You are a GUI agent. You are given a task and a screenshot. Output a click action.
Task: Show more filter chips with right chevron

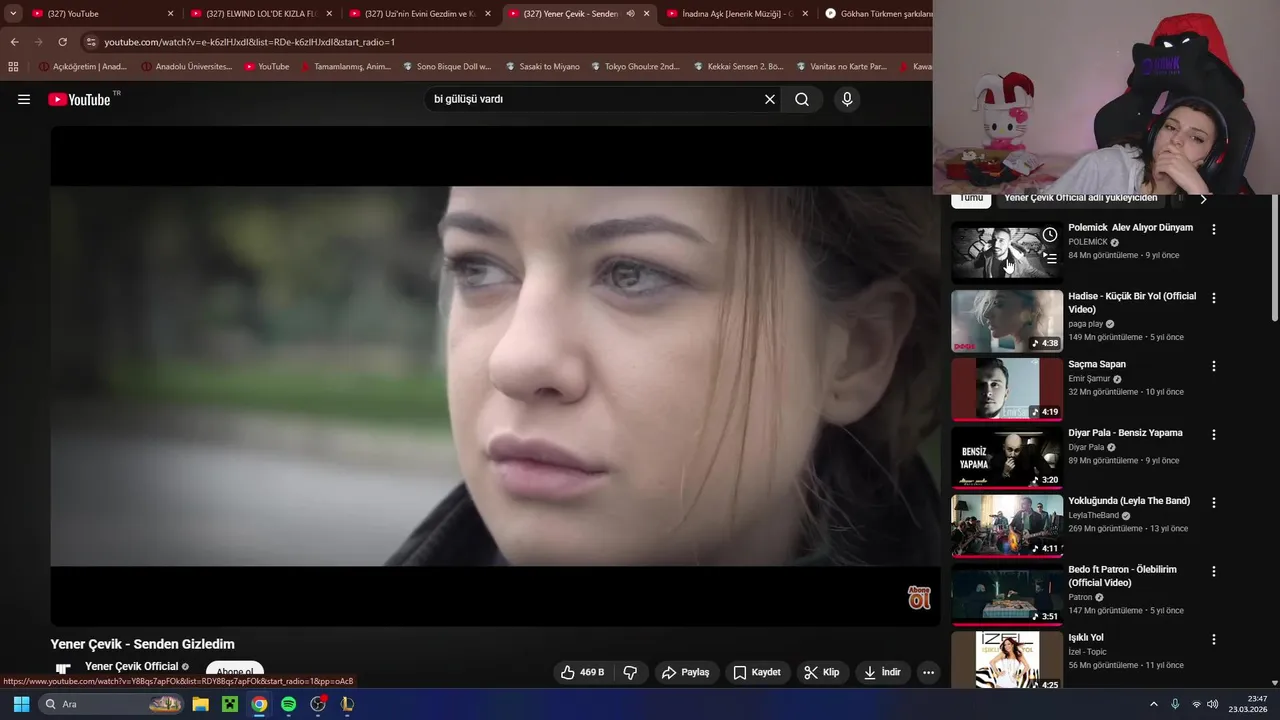[1203, 199]
